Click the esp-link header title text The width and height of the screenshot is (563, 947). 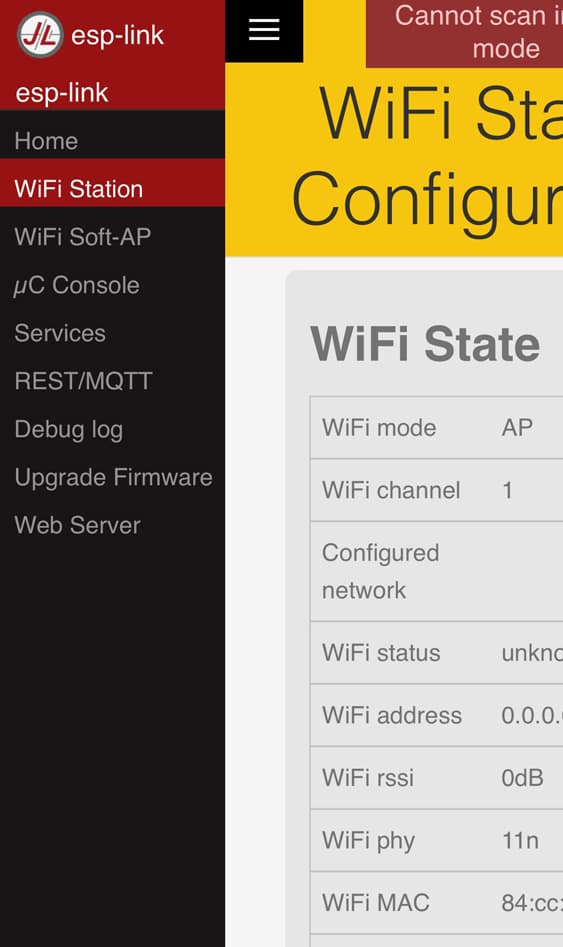117,36
